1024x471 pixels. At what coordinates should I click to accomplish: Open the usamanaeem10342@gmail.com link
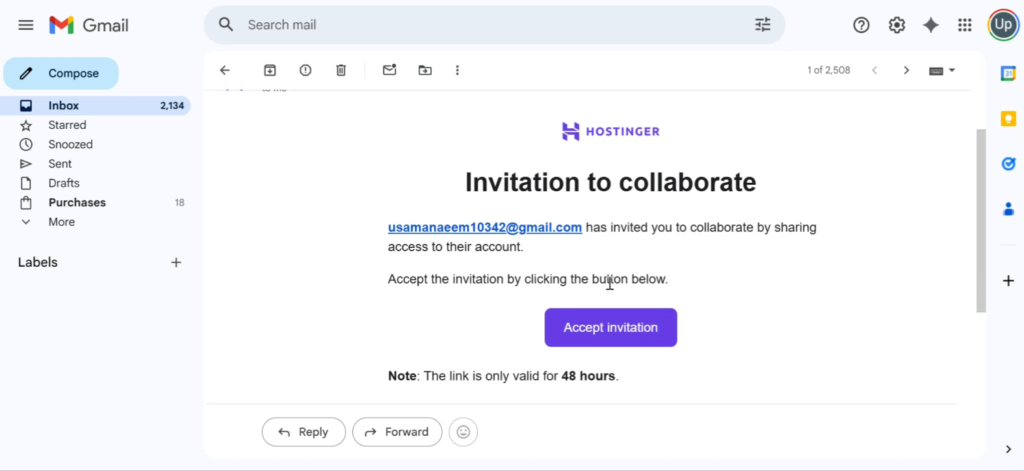485,227
